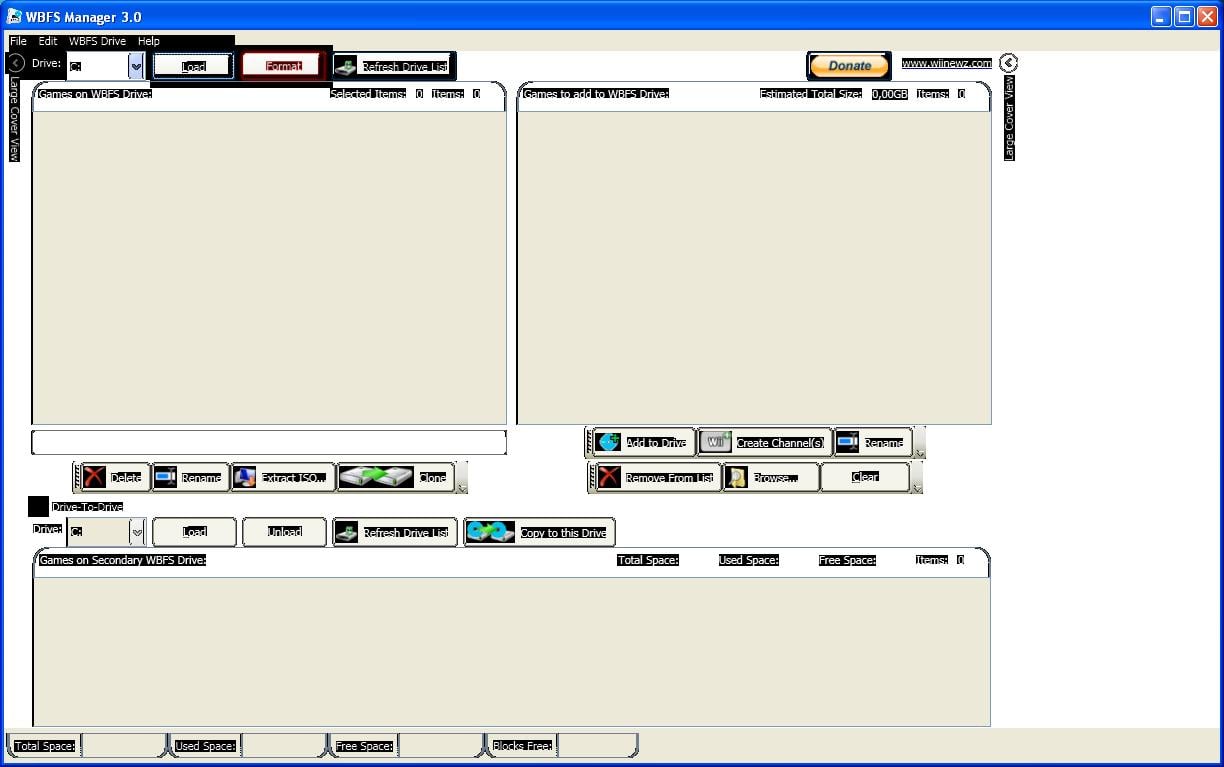
Task: Click the left Rename button
Action: (190, 477)
